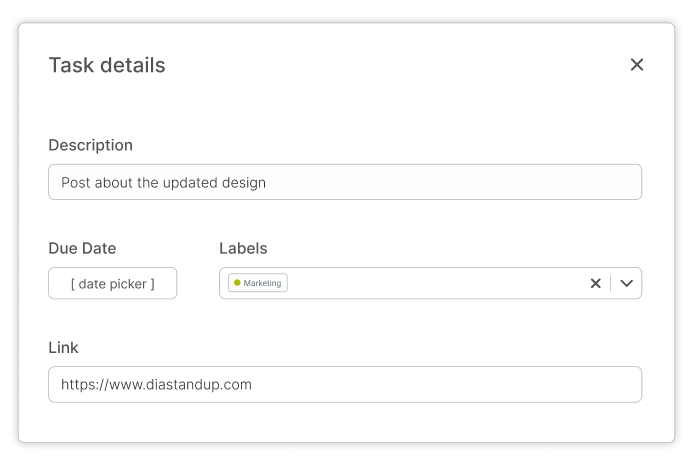Focus the Link input field

click(345, 384)
